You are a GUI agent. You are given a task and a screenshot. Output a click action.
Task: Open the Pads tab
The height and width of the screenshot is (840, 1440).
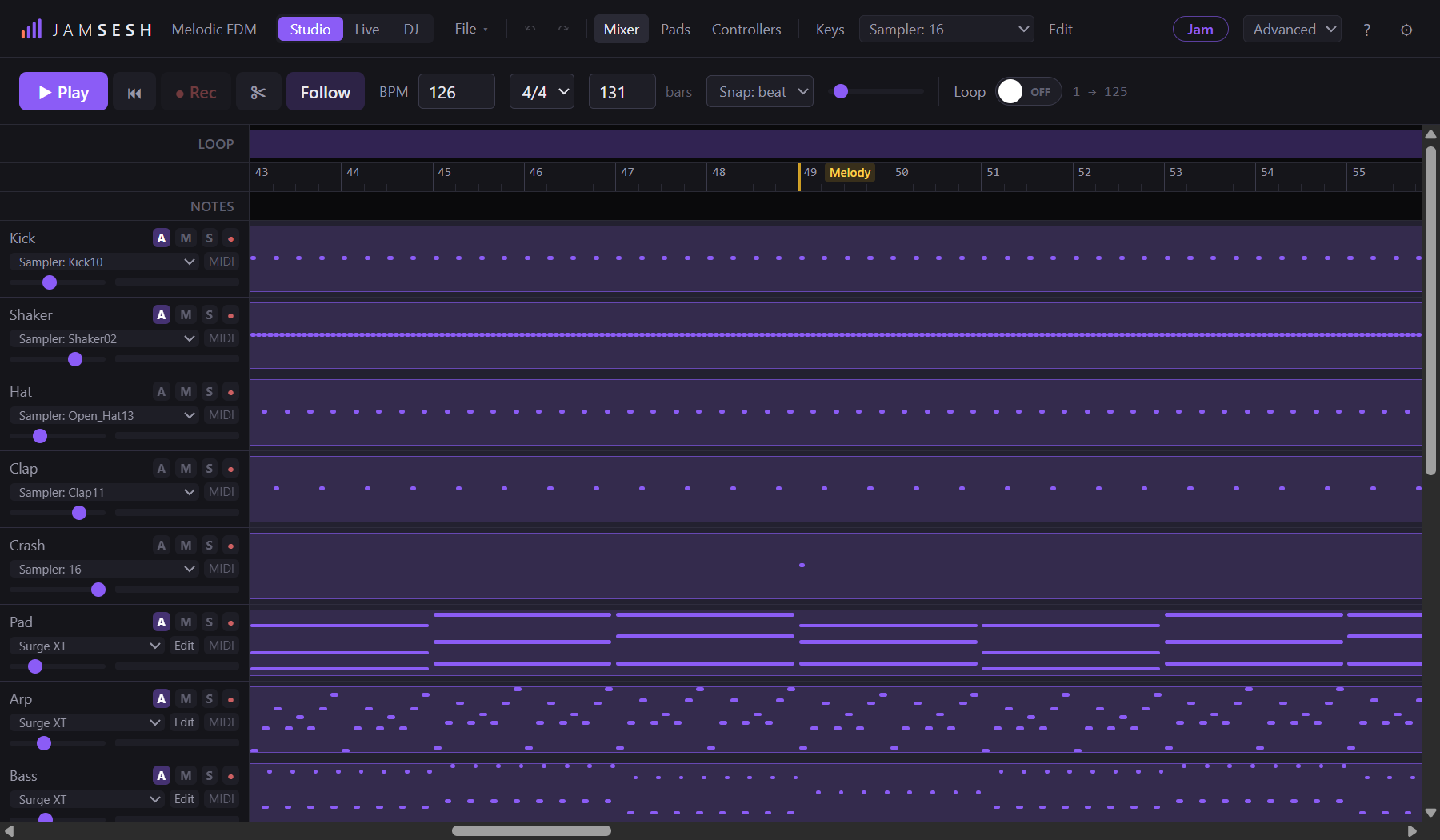pyautogui.click(x=675, y=30)
